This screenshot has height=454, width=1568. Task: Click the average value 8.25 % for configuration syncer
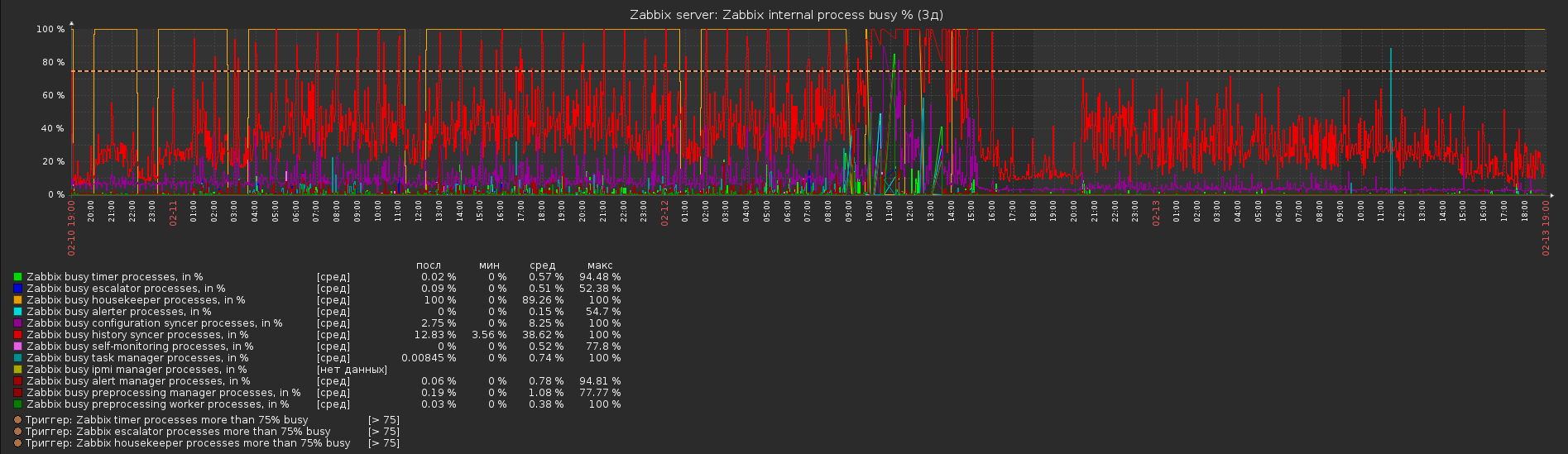pos(546,323)
